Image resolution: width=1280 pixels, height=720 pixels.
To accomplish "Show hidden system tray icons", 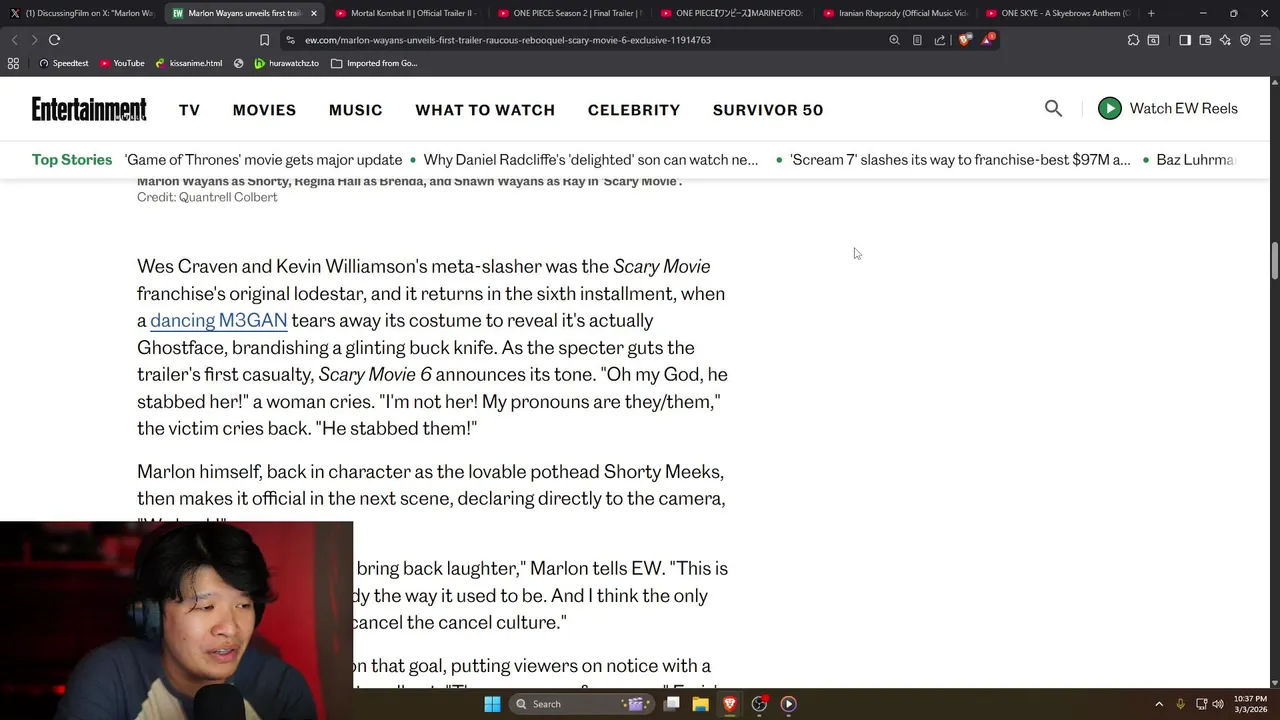I will click(x=1159, y=704).
